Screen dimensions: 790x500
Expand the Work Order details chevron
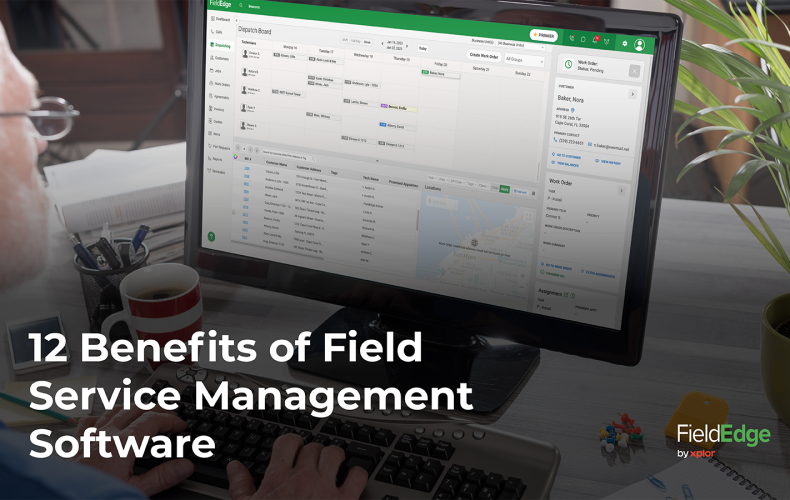[621, 191]
